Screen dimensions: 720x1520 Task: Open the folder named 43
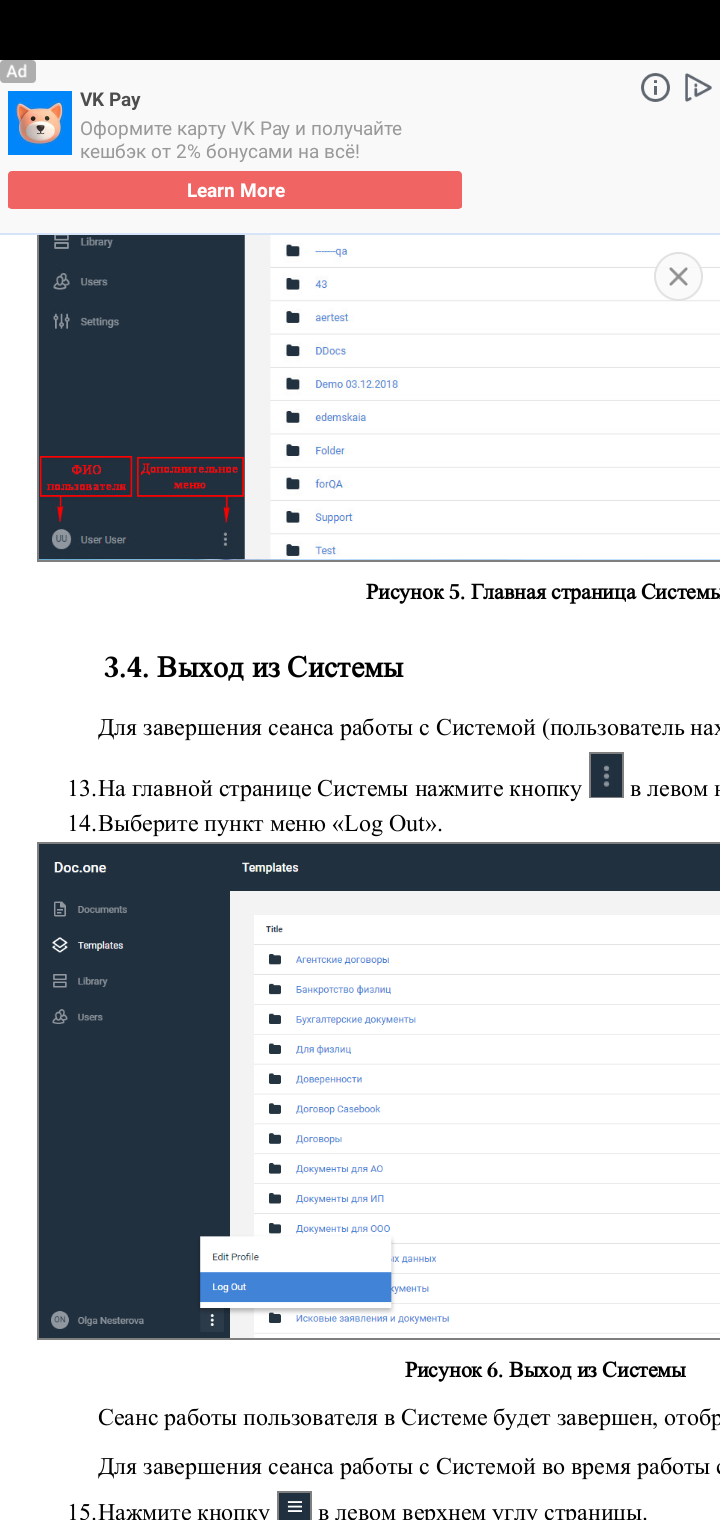321,284
